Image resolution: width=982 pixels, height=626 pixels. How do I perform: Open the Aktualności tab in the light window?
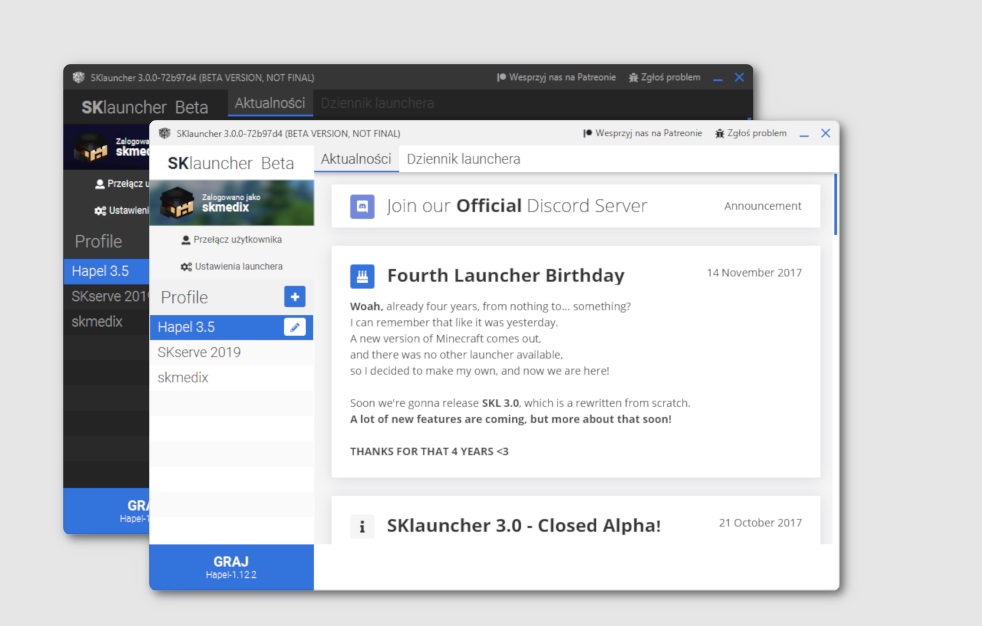pyautogui.click(x=356, y=159)
